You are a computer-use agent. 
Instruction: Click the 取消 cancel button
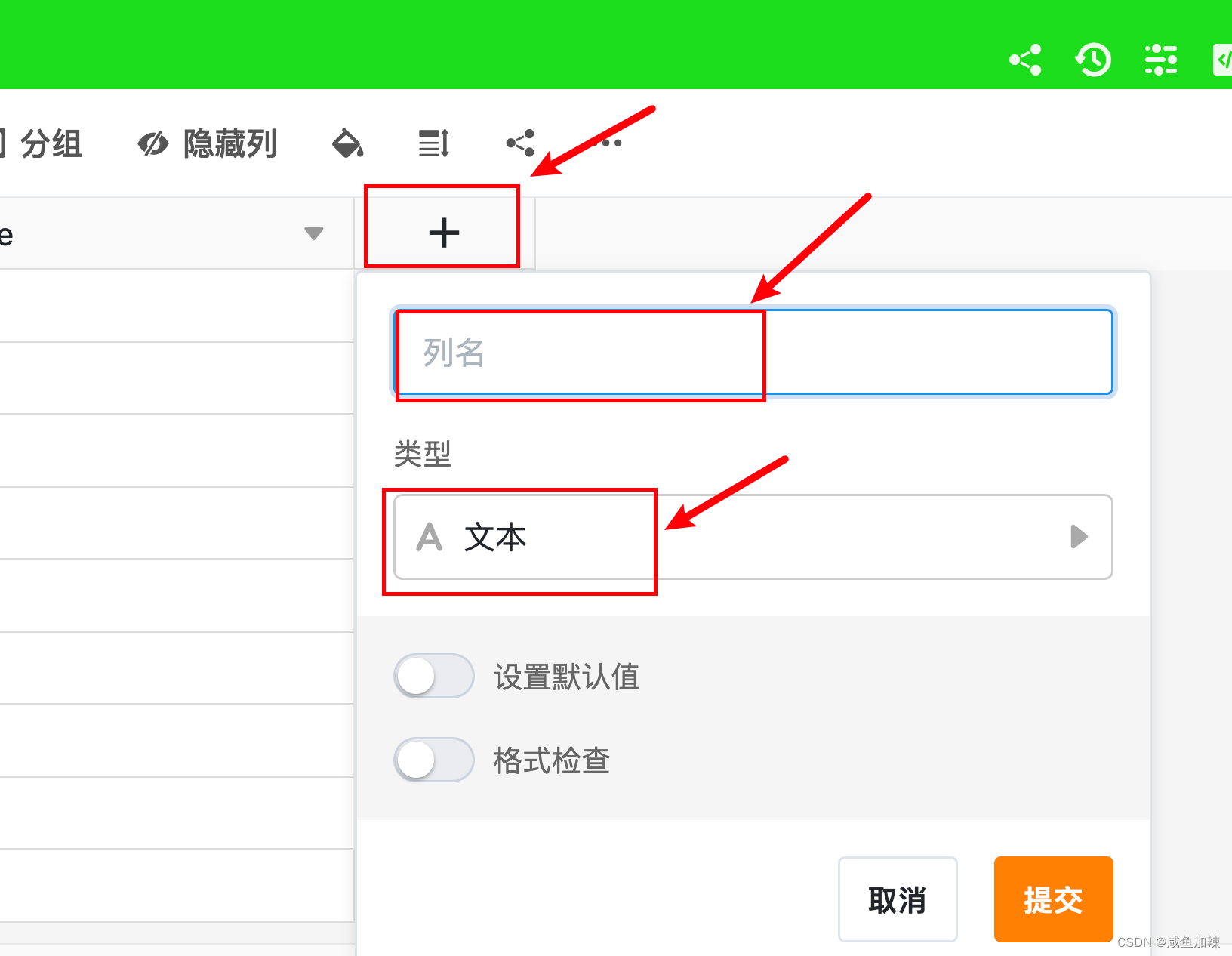click(x=897, y=899)
